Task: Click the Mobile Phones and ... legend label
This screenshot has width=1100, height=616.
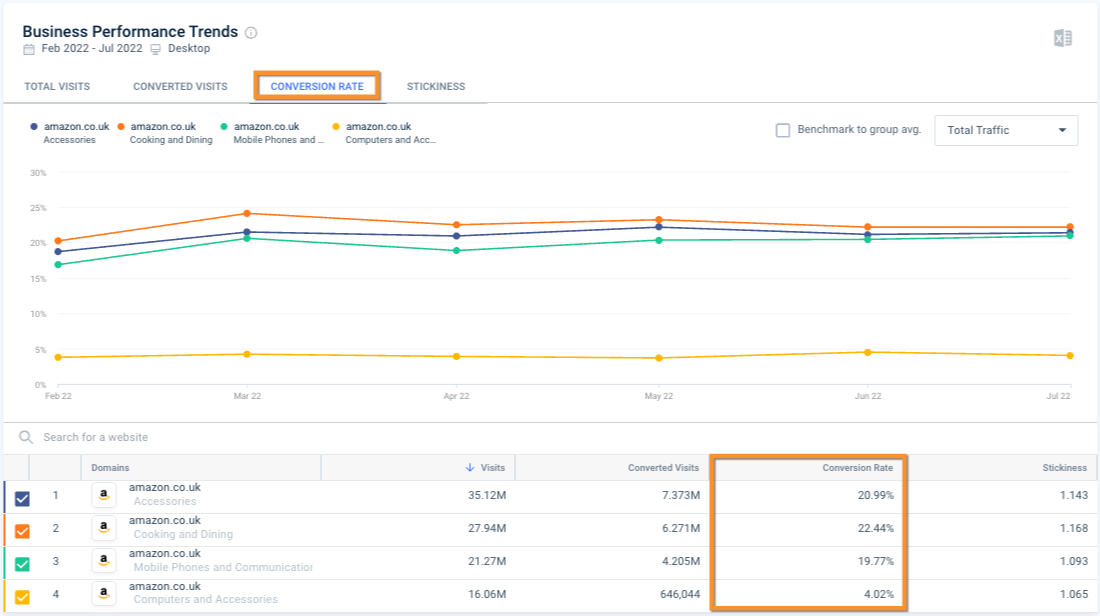Action: 279,140
